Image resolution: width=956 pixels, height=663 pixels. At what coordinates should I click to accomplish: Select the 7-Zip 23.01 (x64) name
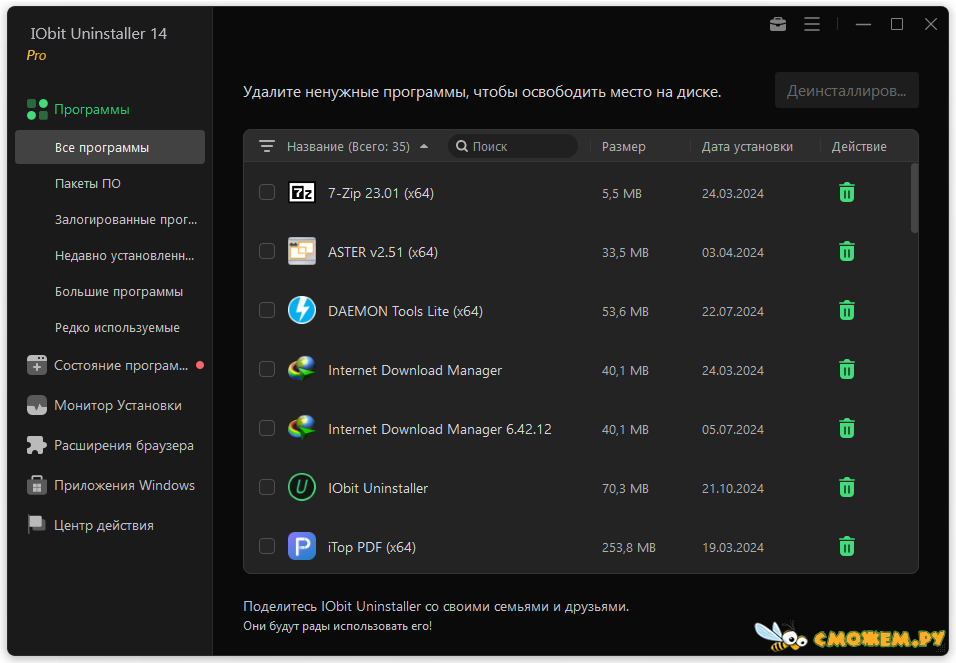381,193
